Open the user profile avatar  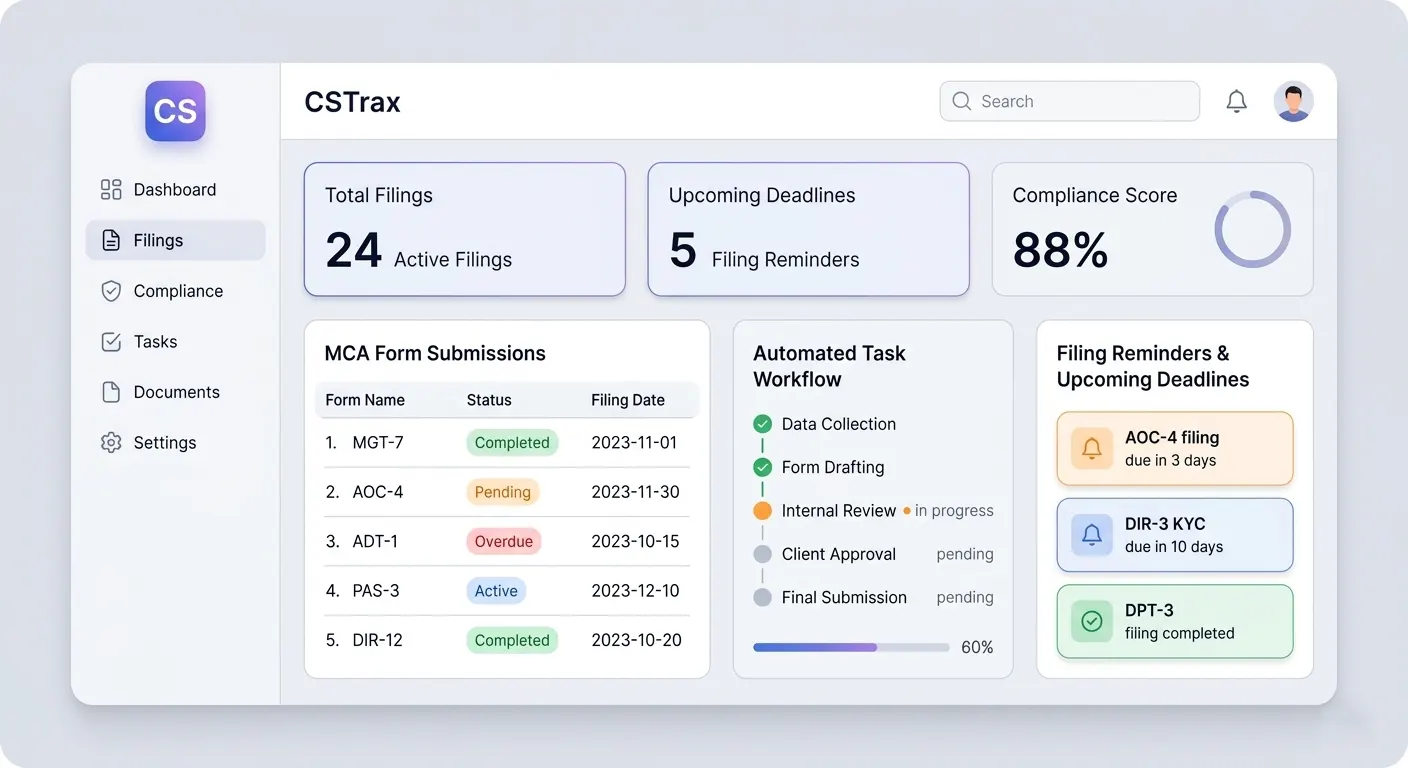[1293, 101]
